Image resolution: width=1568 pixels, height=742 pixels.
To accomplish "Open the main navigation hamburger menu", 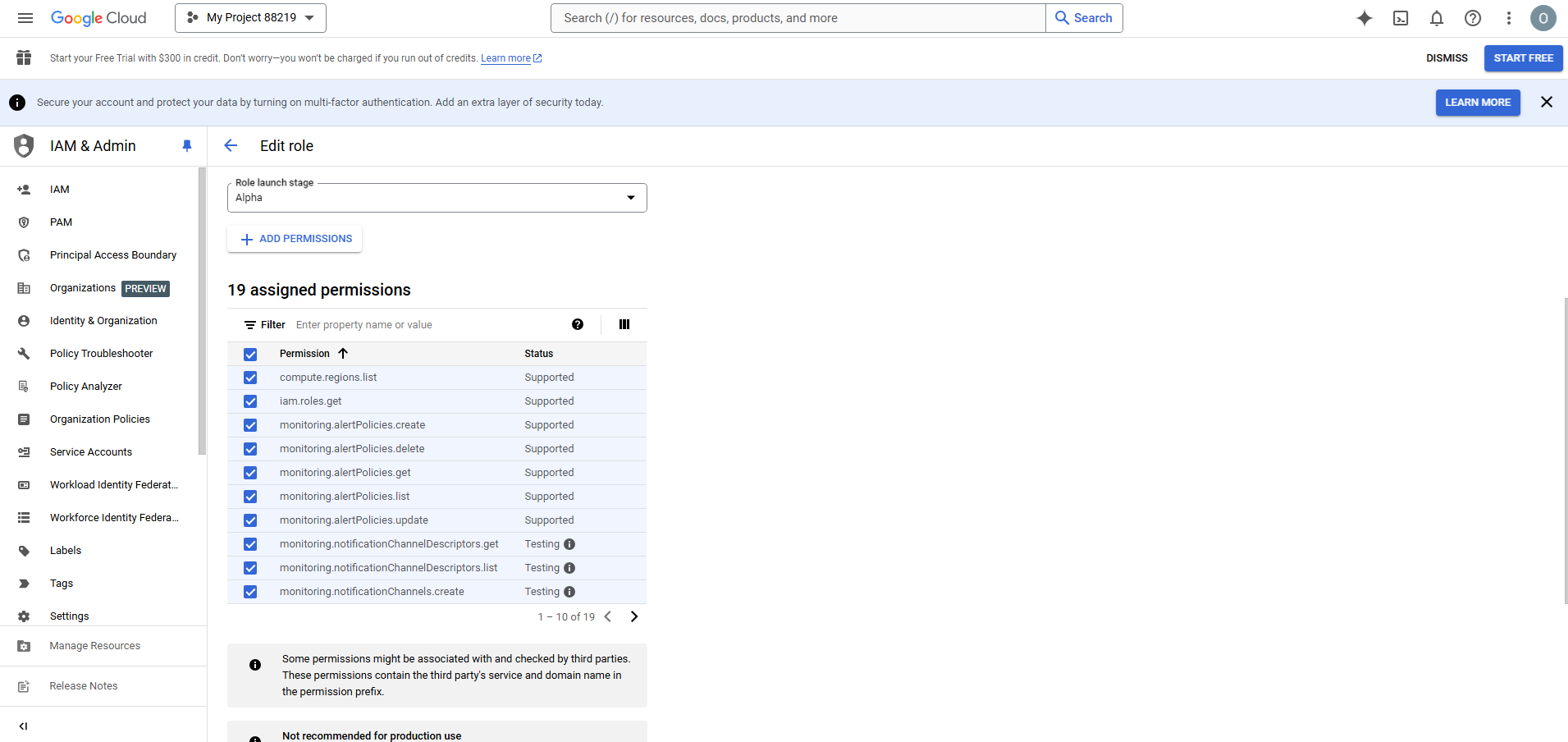I will click(25, 18).
